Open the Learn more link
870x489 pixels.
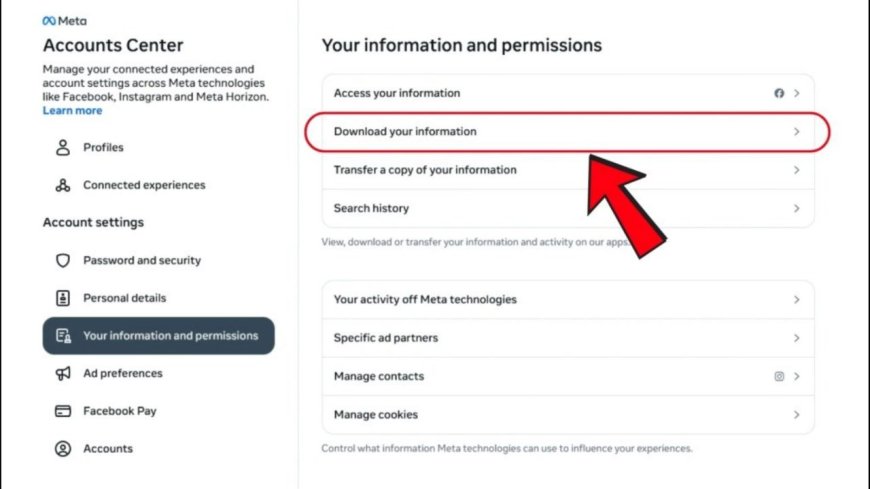[72, 111]
